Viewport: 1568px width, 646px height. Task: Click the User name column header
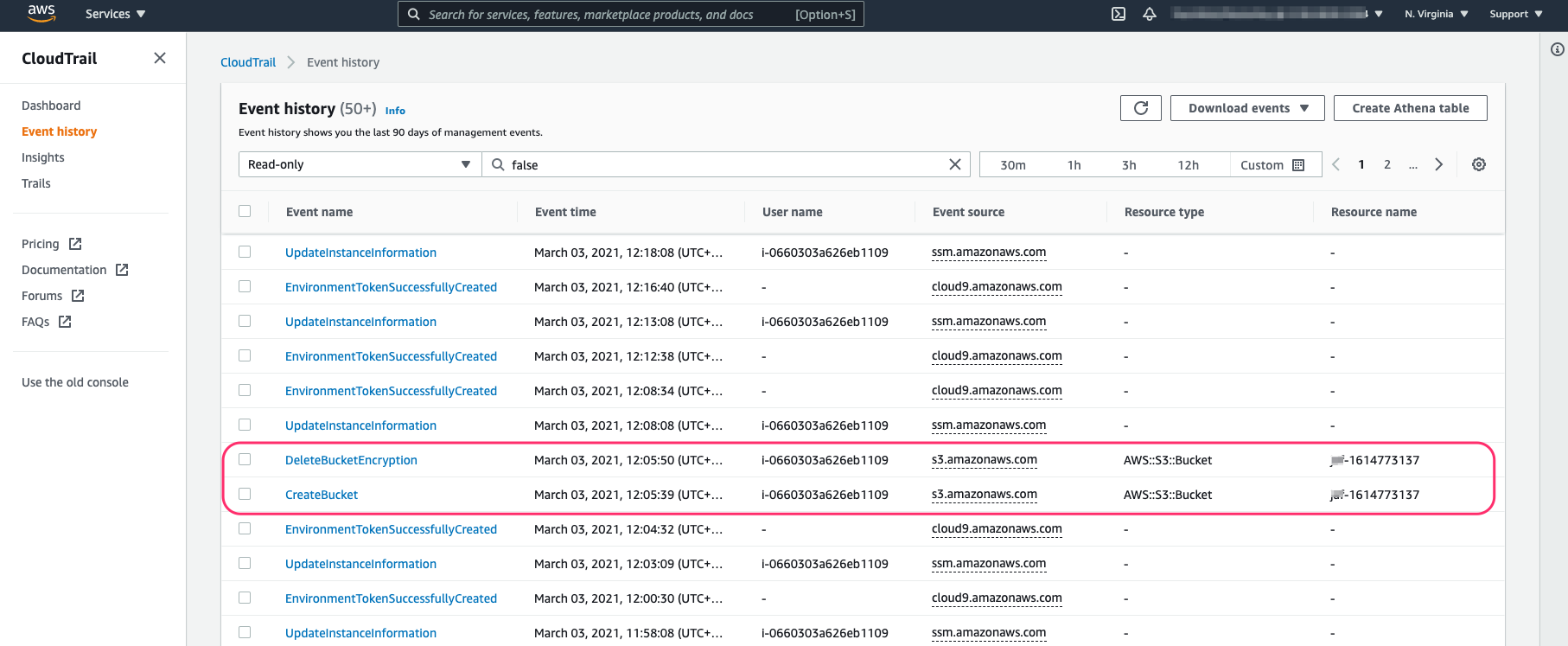(x=793, y=212)
